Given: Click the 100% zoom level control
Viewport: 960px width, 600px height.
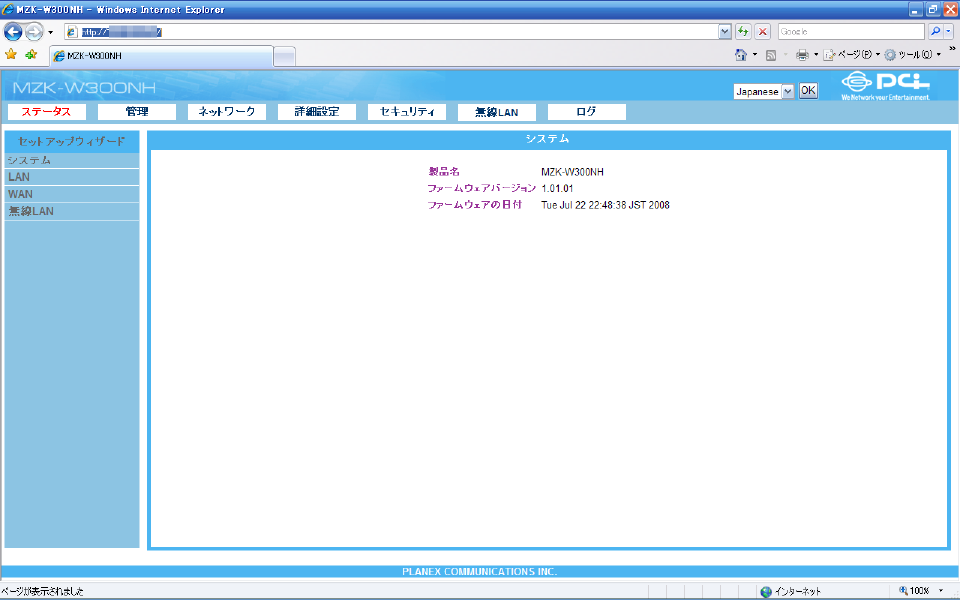Looking at the screenshot, I should coord(915,591).
